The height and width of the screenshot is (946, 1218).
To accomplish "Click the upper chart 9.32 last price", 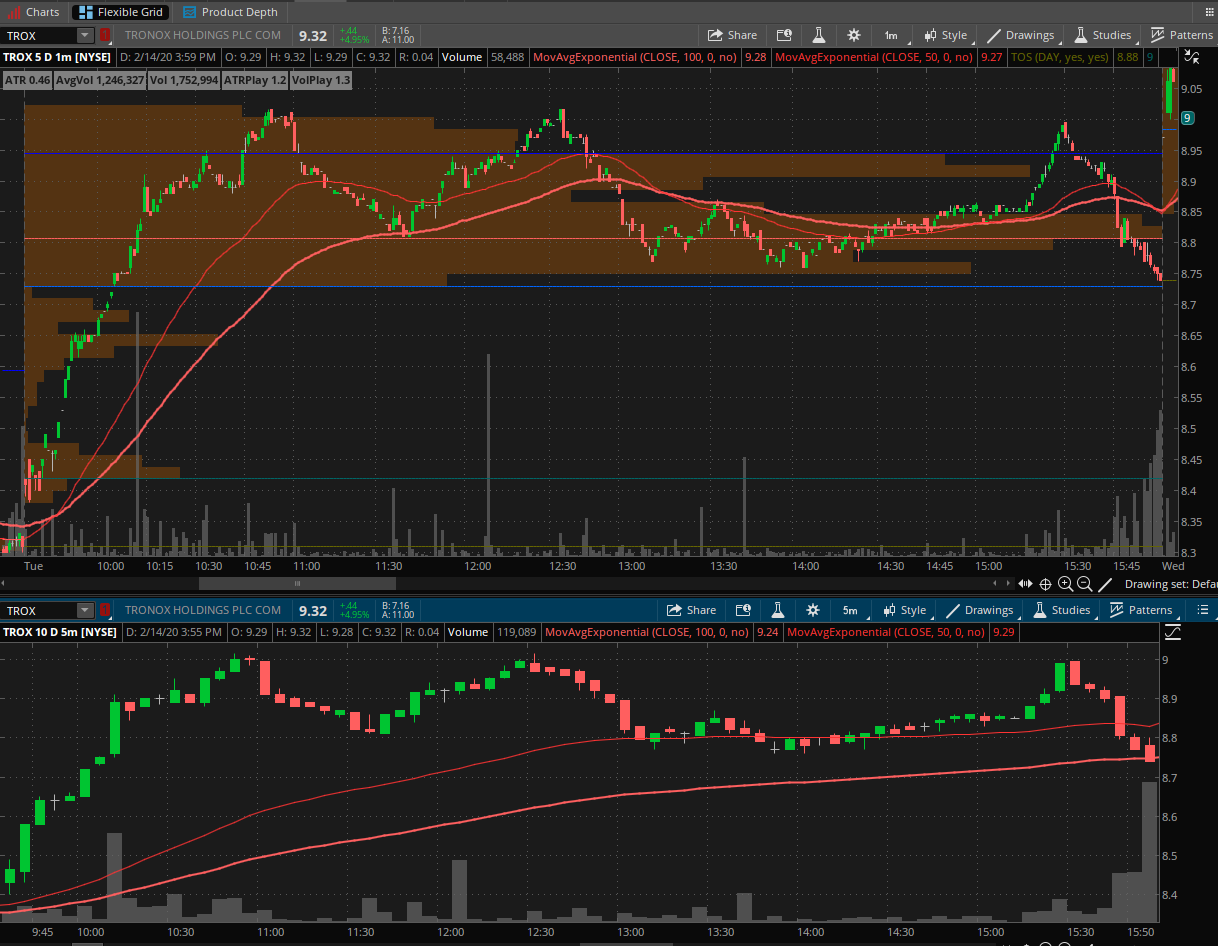I will click(x=312, y=35).
